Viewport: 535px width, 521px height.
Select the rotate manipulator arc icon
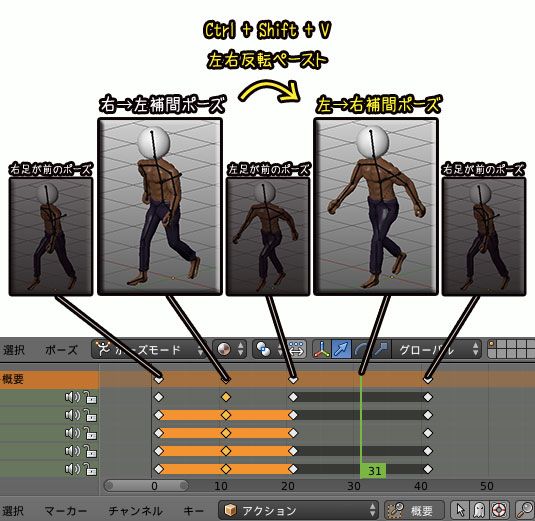point(361,349)
